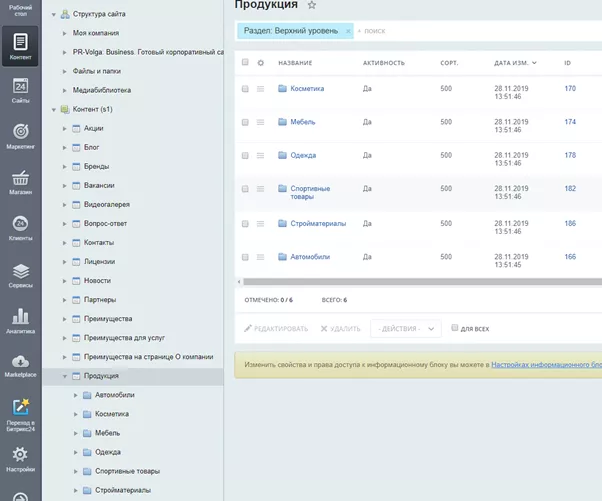Collapse the Продукция tree node
This screenshot has width=602, height=501.
coord(64,376)
